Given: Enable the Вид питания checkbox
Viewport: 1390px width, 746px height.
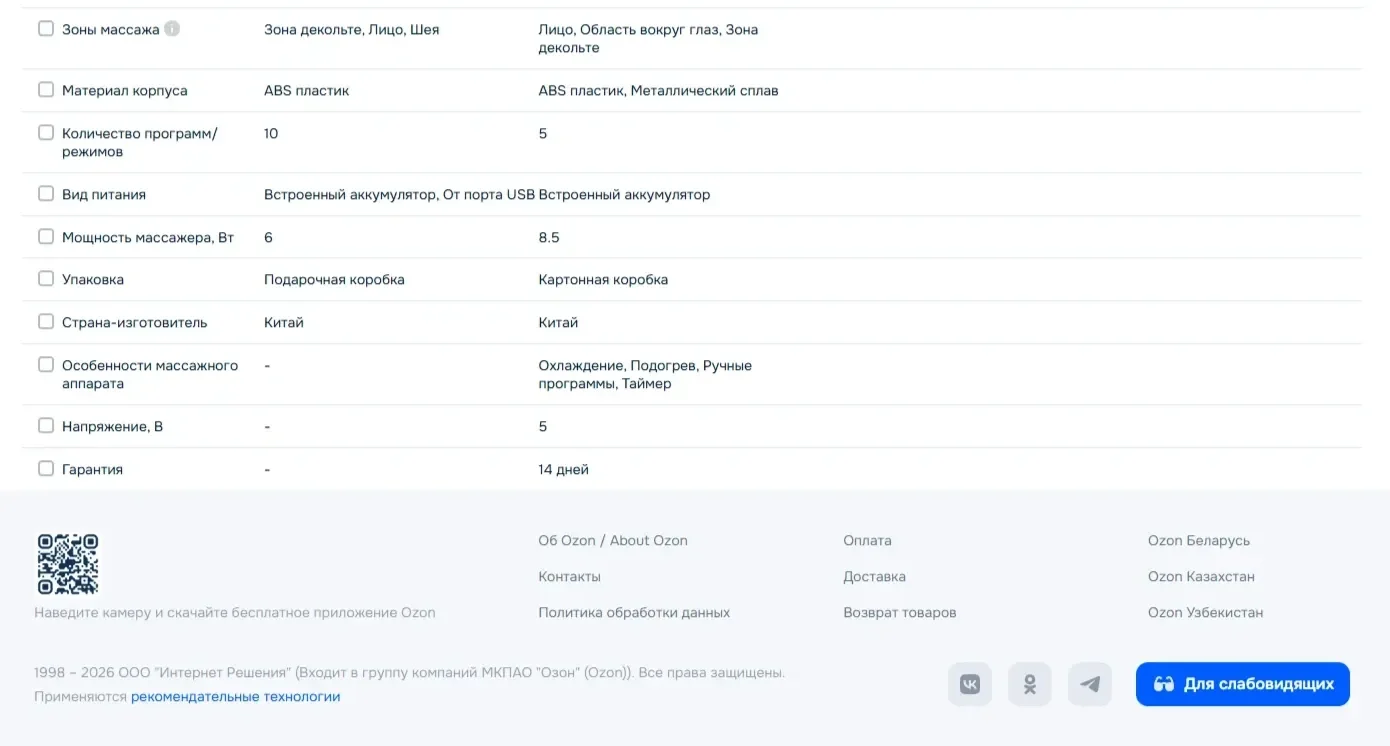Looking at the screenshot, I should (x=46, y=193).
